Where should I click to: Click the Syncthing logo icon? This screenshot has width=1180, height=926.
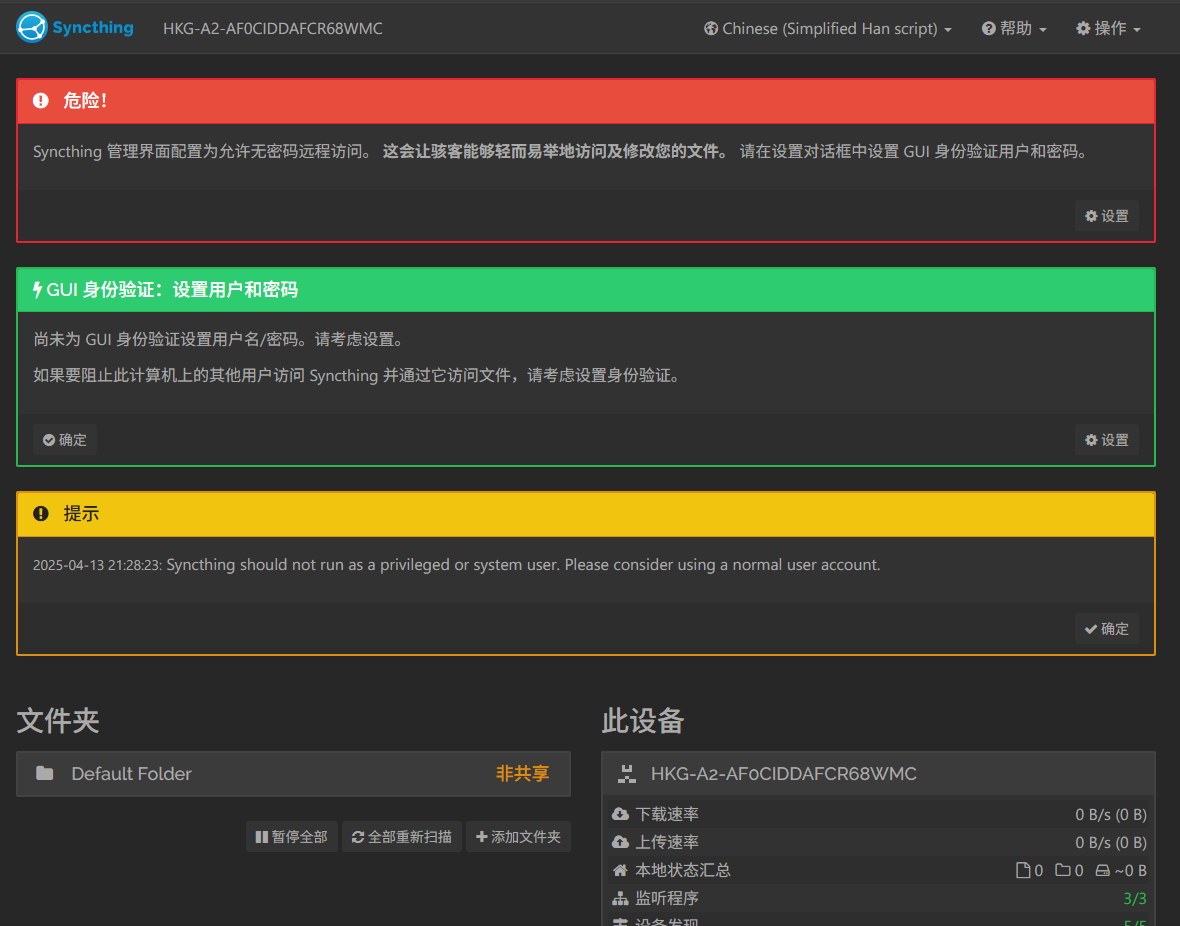[32, 27]
